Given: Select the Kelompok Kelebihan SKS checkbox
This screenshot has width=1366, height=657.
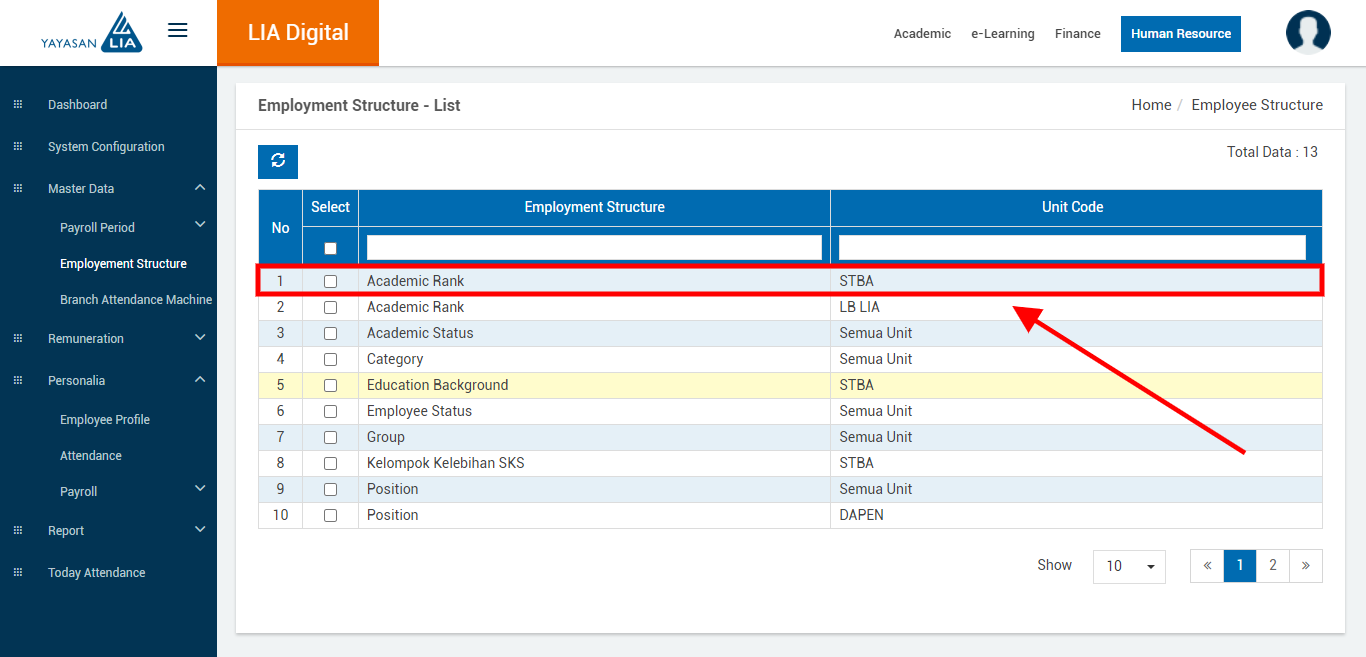Looking at the screenshot, I should [x=330, y=464].
